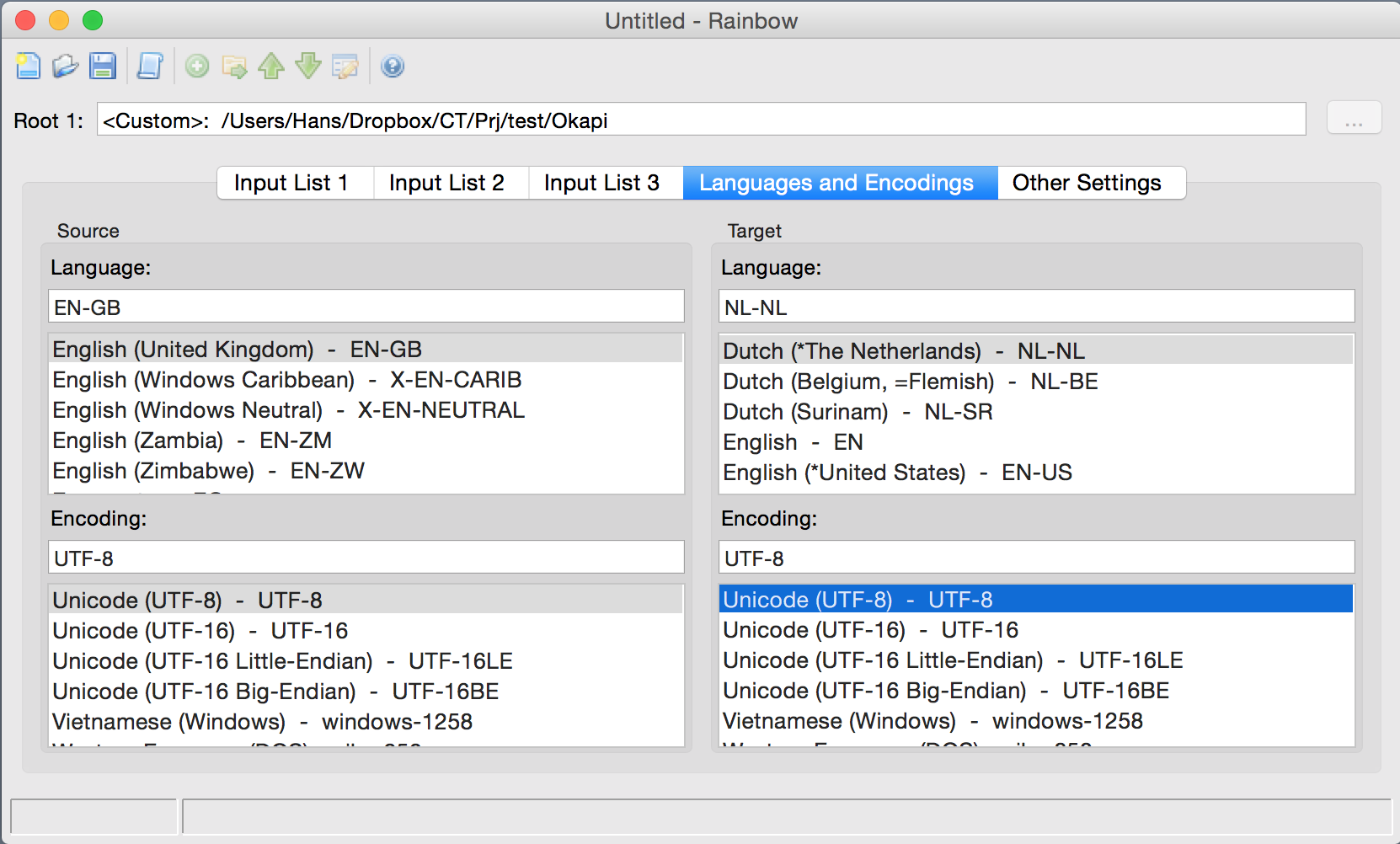
Task: Open the Other Settings tab
Action: coord(1087,183)
